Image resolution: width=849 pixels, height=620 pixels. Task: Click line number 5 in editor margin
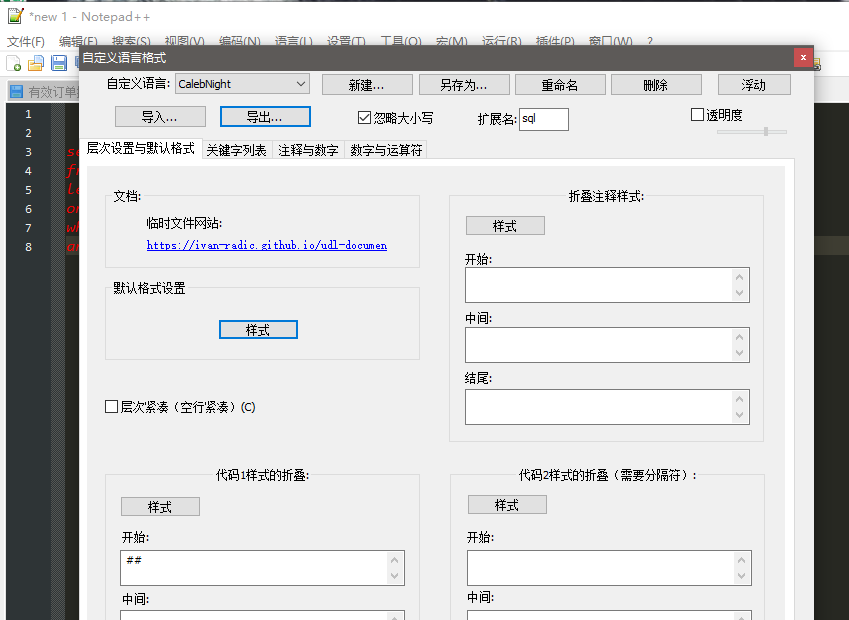[x=28, y=190]
